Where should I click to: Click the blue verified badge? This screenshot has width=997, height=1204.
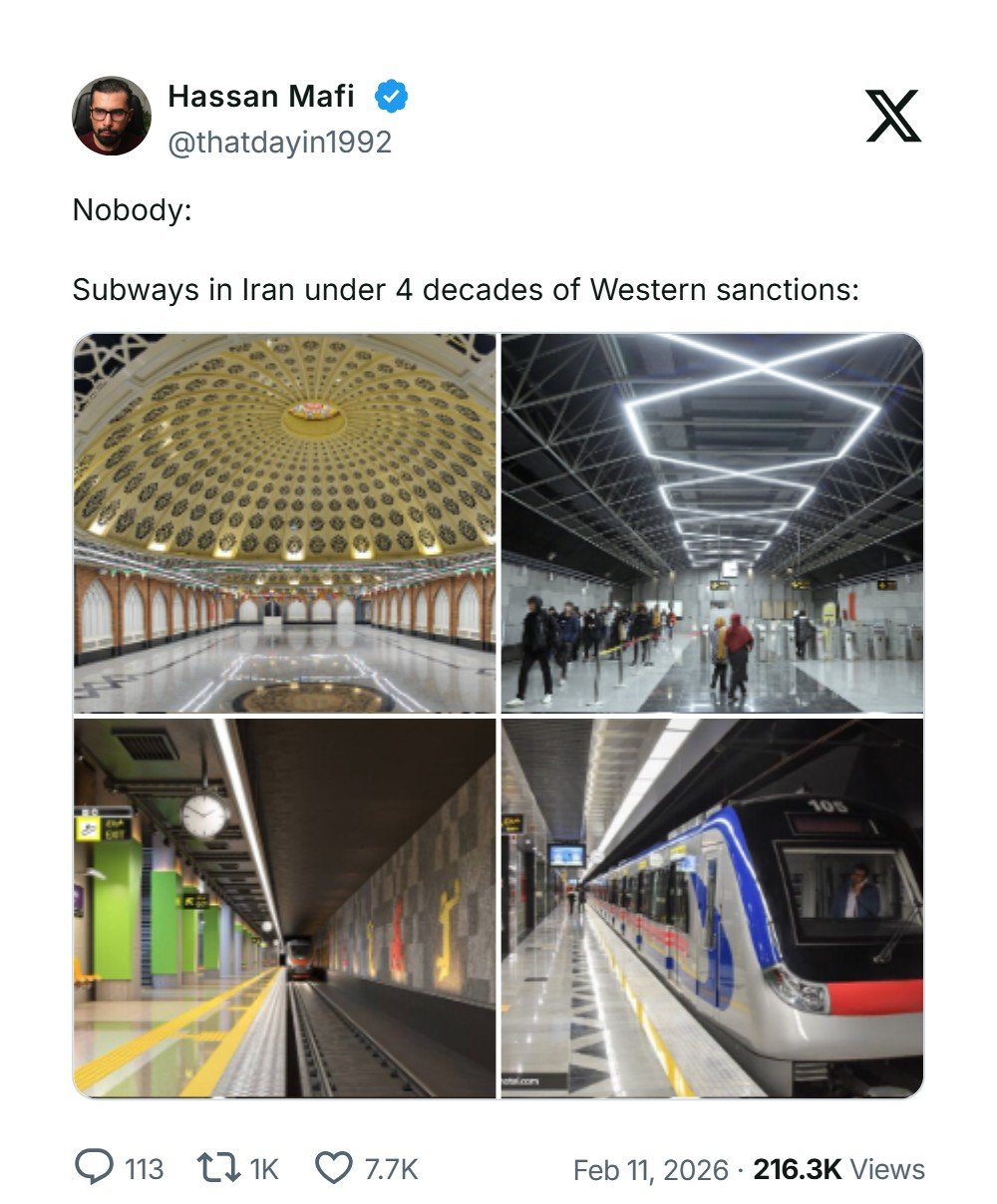click(x=391, y=97)
